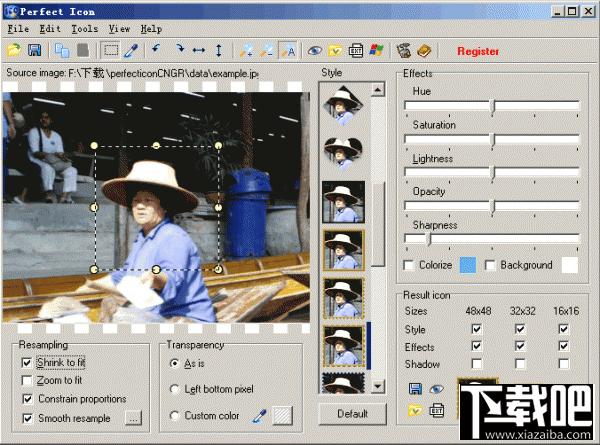Select Custom color transparency option
Image resolution: width=600 pixels, height=445 pixels.
174,416
